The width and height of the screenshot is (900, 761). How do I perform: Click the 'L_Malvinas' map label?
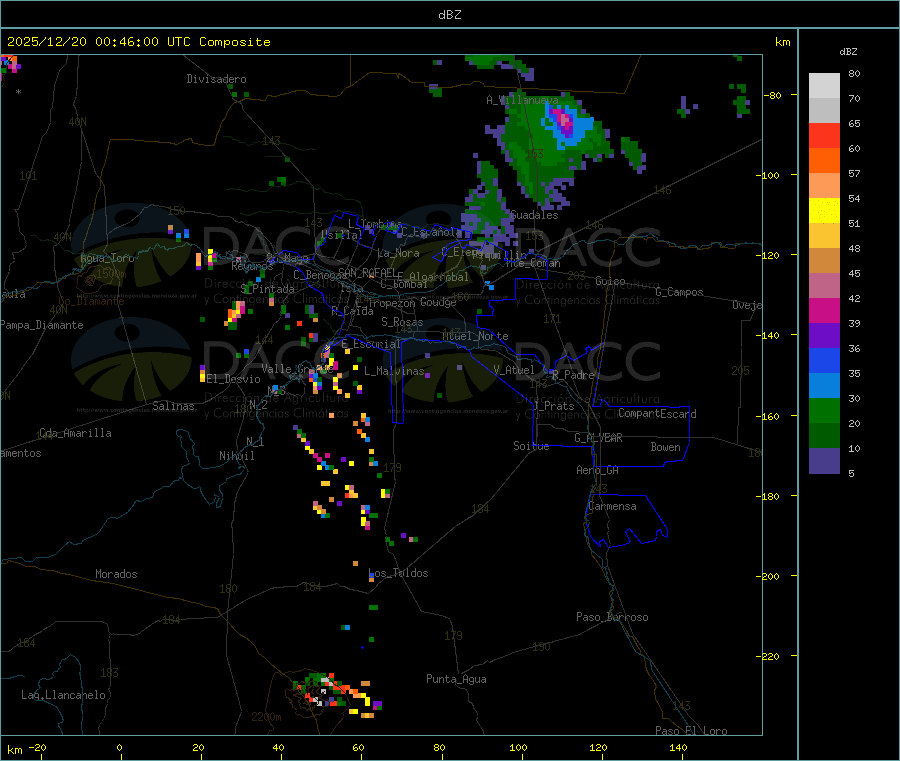click(394, 371)
